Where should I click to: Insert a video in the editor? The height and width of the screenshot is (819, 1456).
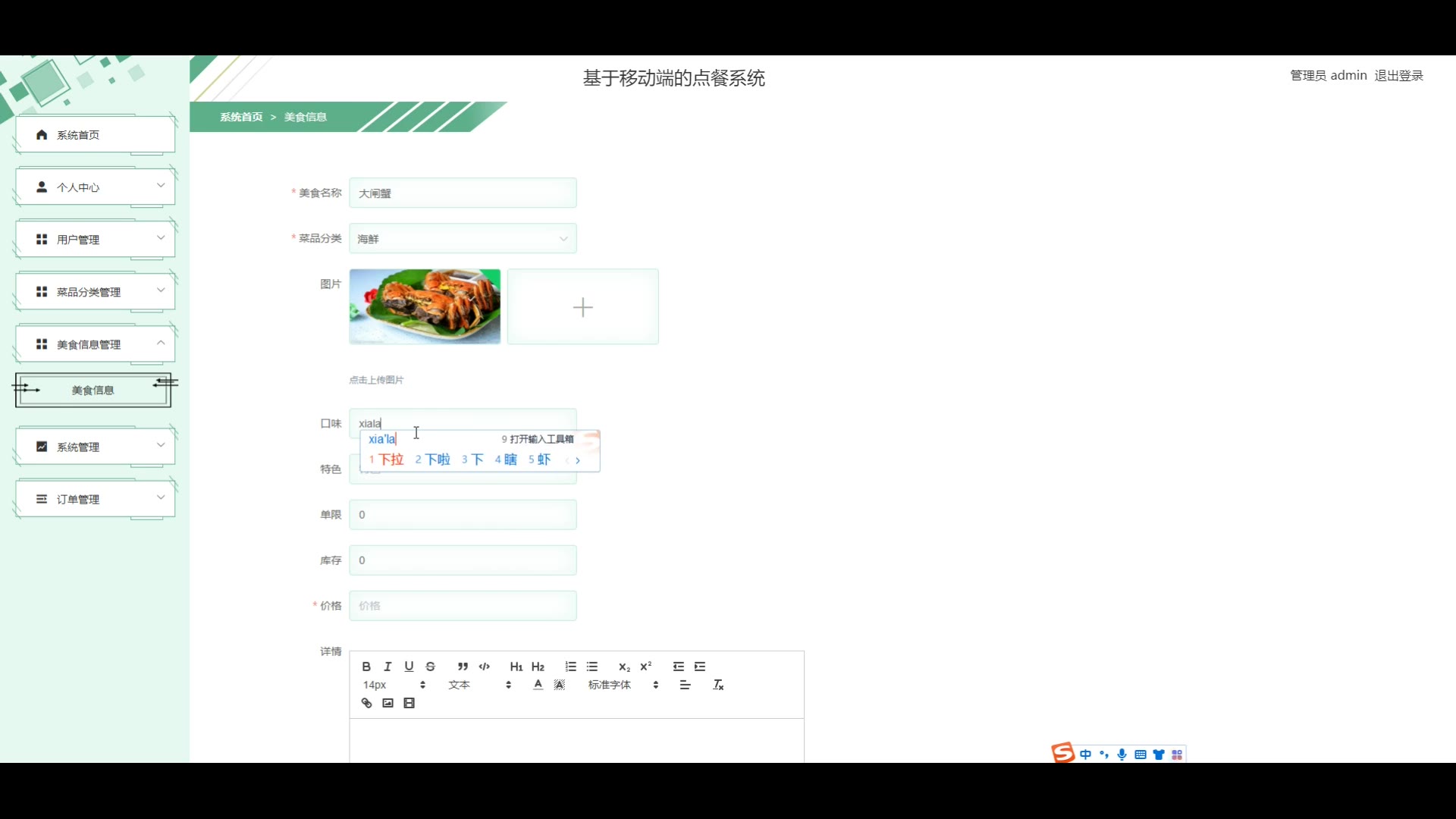click(409, 703)
